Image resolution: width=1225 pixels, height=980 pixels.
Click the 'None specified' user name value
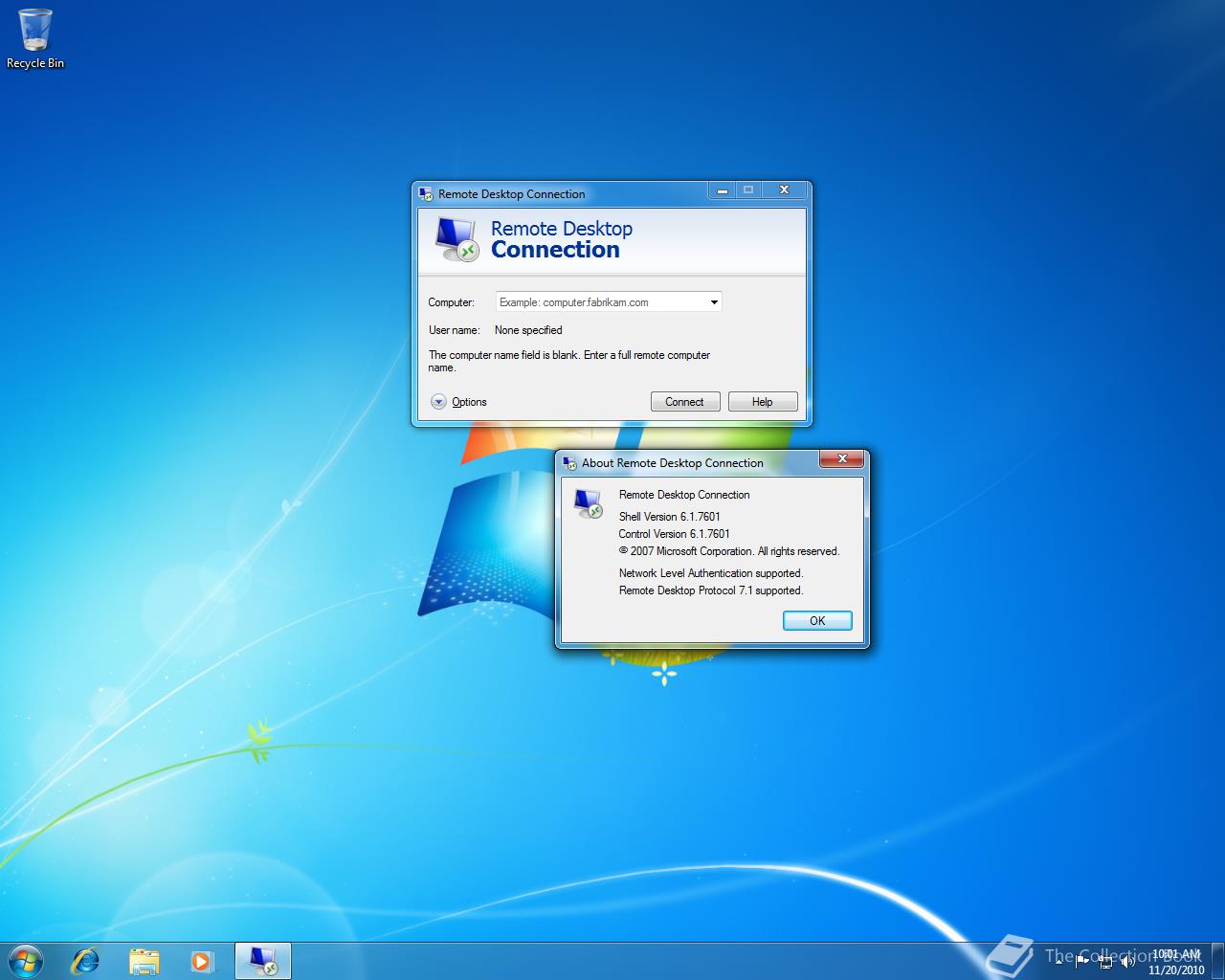coord(528,330)
